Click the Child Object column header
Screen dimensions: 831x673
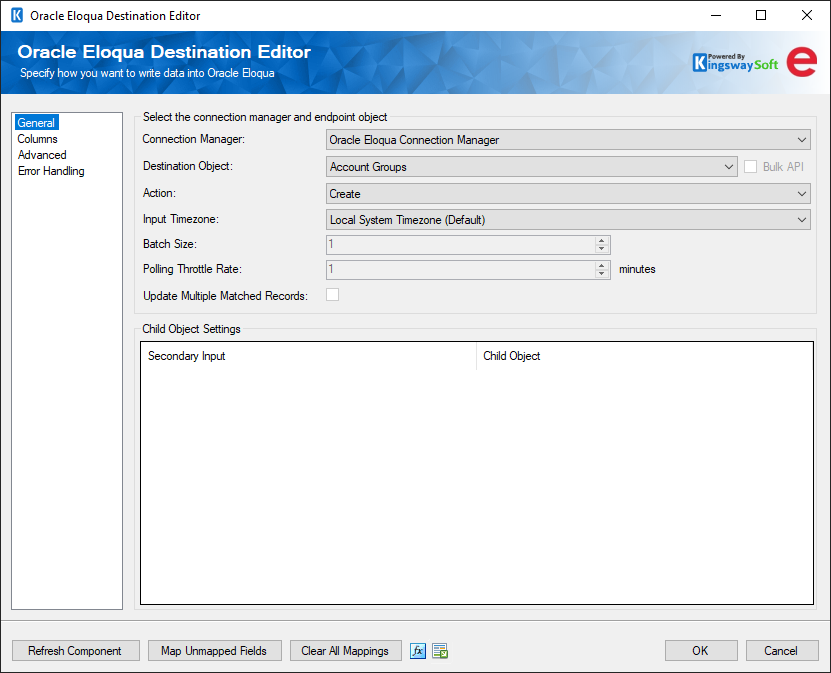click(644, 356)
